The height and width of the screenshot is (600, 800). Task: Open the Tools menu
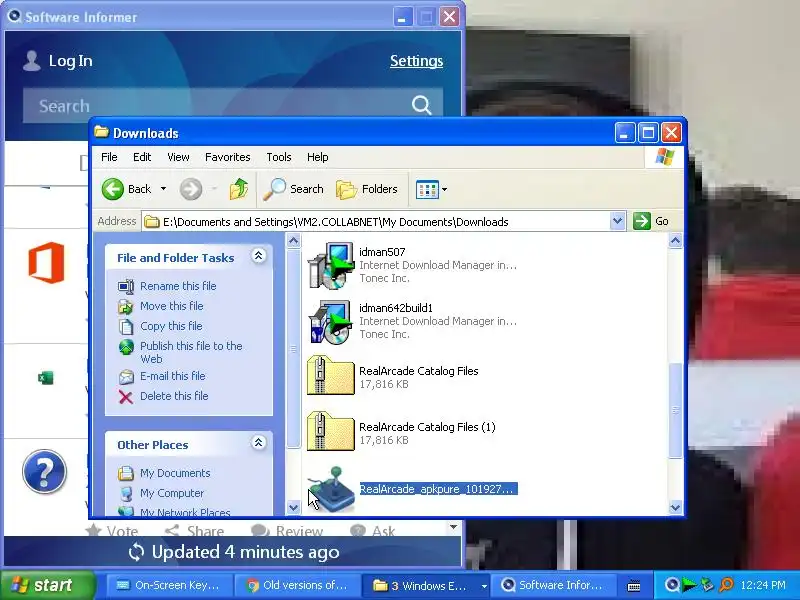click(279, 157)
